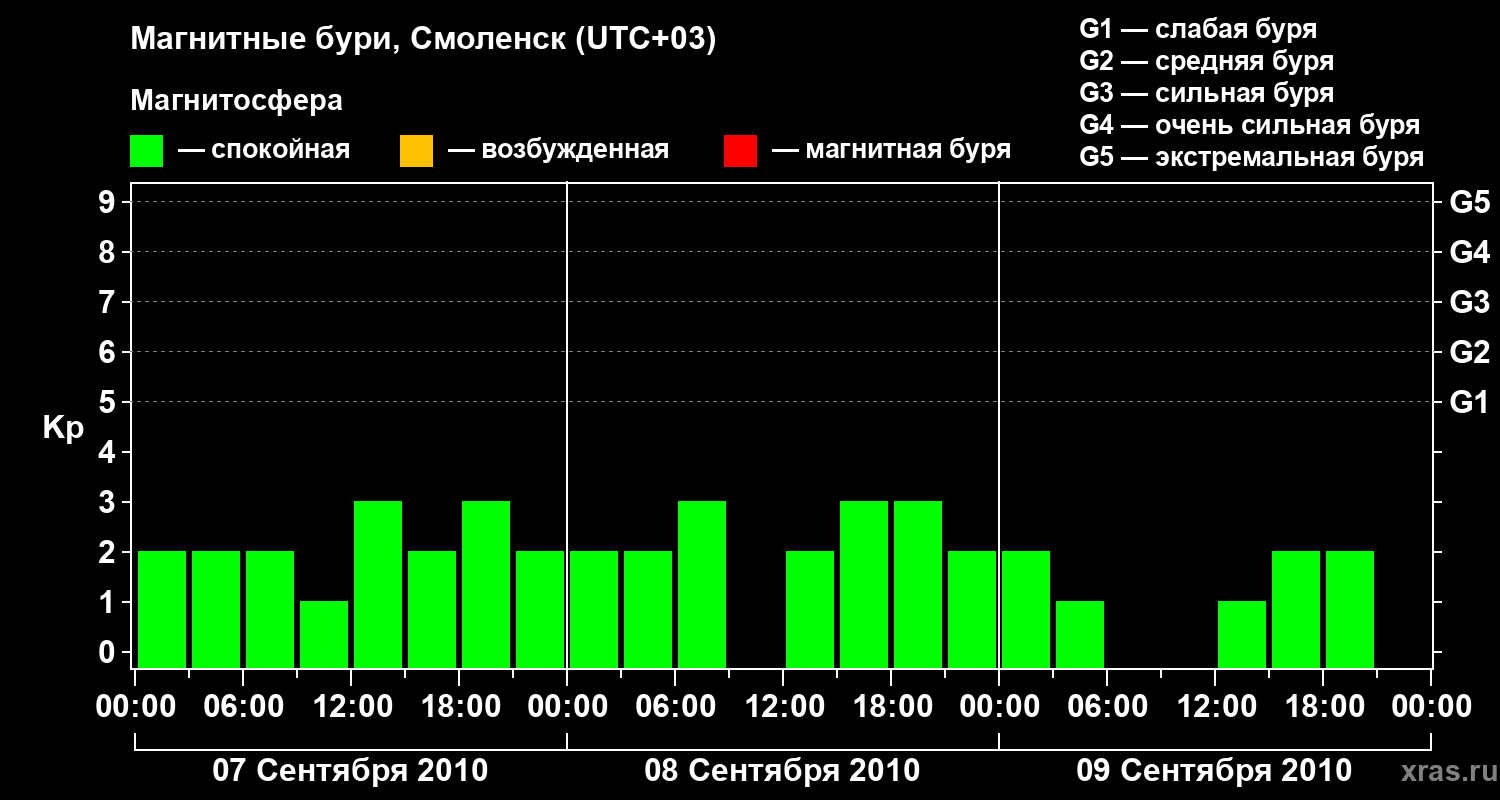This screenshot has width=1500, height=800.
Task: Click the legend label '— магнитная буря'
Action: [x=891, y=151]
